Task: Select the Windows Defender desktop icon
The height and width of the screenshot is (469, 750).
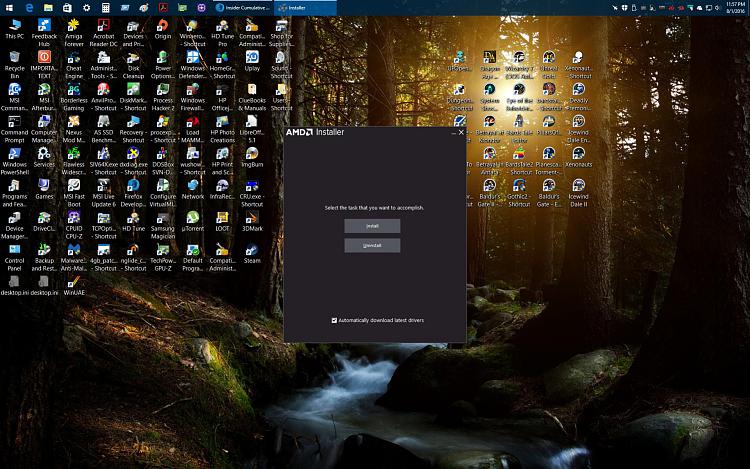Action: (193, 65)
